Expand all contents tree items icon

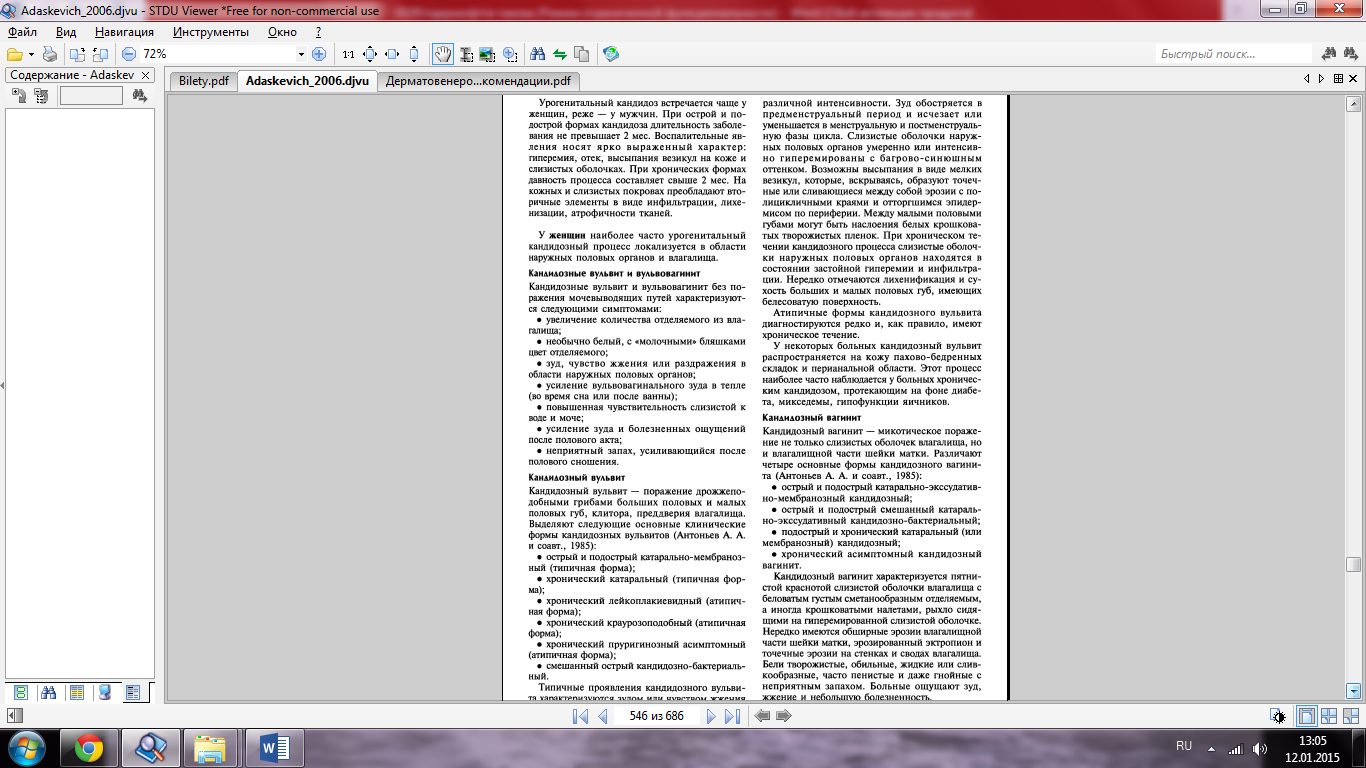[19, 96]
